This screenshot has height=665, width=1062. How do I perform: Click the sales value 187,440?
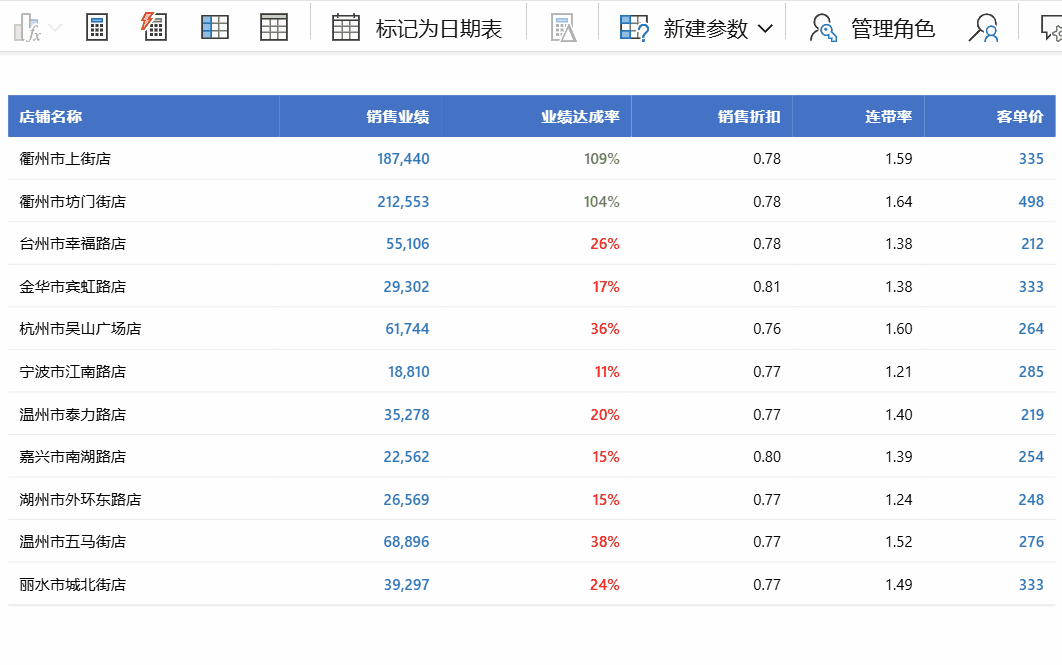403,158
